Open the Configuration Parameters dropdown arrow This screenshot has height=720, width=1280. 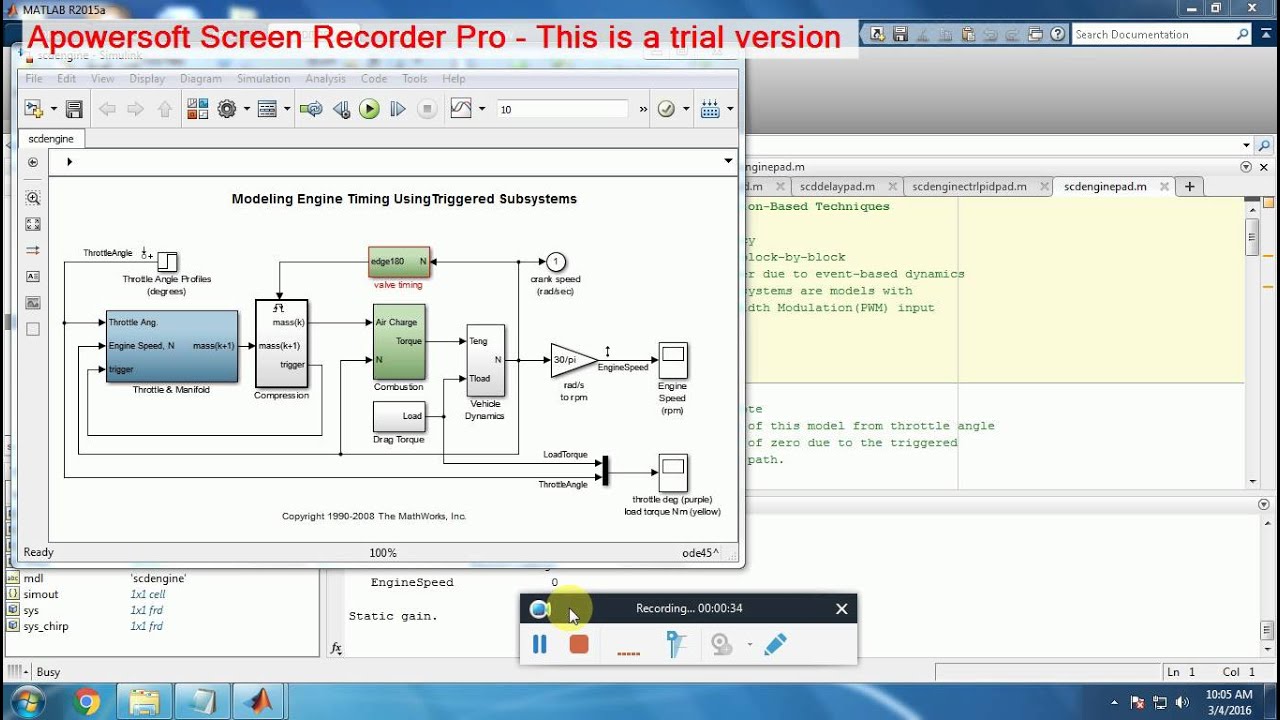point(246,109)
